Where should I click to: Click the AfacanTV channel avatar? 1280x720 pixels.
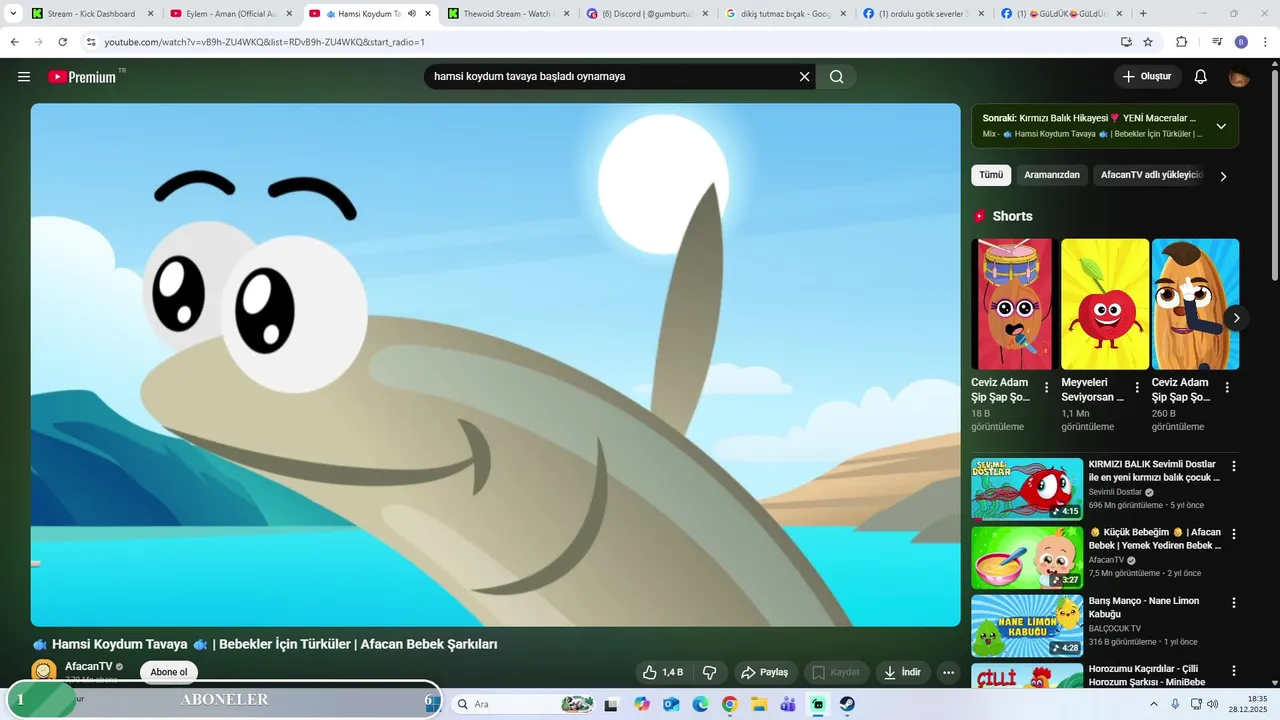44,671
